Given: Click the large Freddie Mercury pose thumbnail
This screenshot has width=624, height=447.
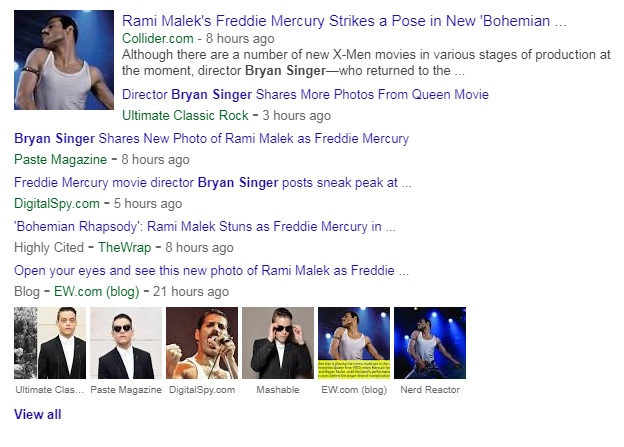Looking at the screenshot, I should [x=64, y=60].
